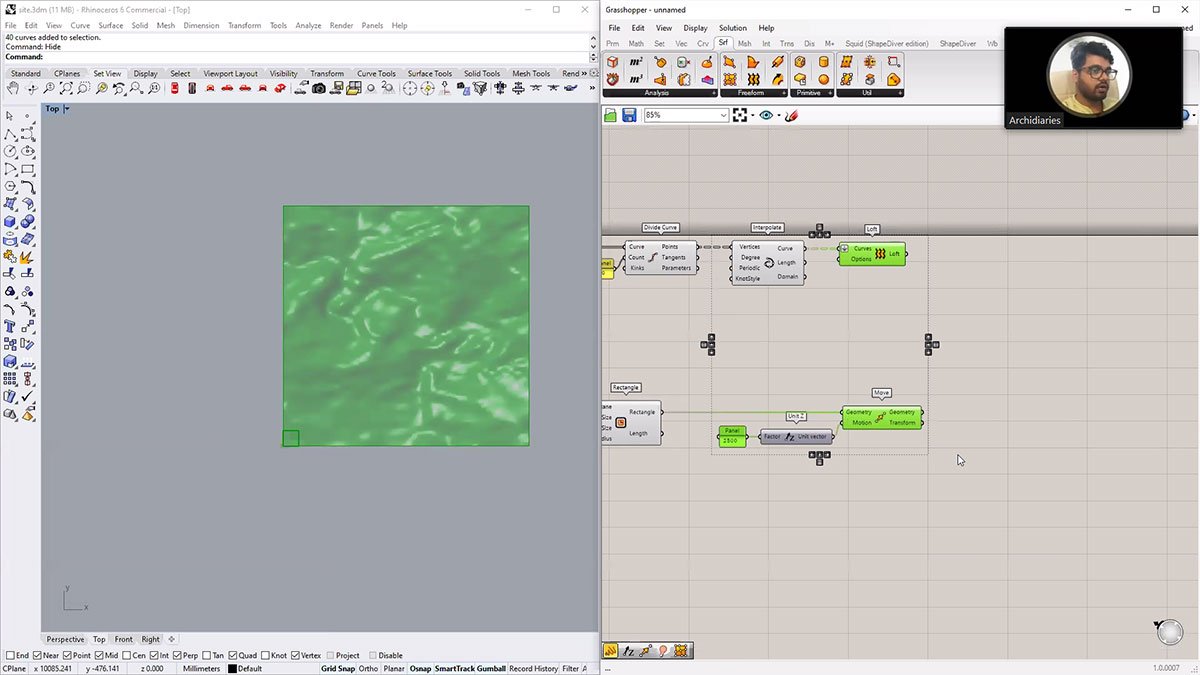Click the black Default layer color swatch
The height and width of the screenshot is (675, 1200).
point(233,669)
